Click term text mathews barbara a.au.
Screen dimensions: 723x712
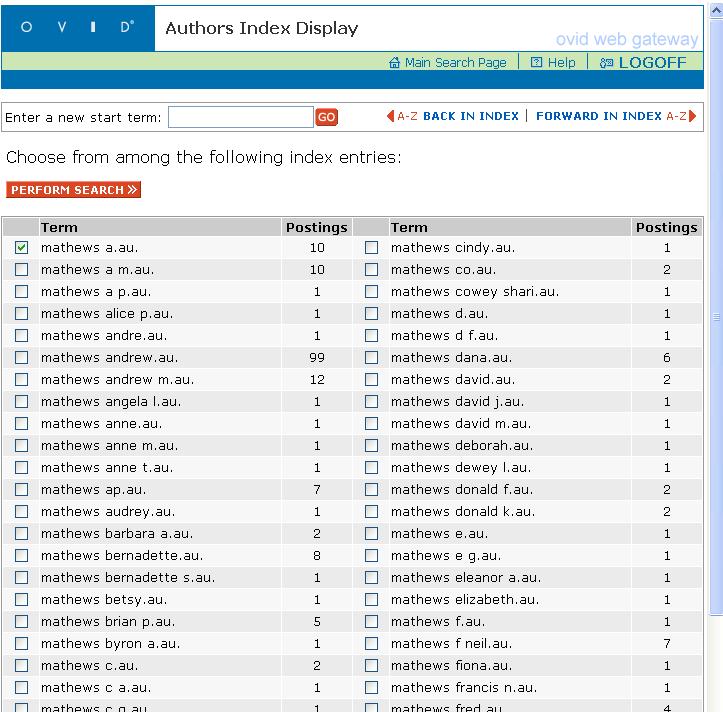tap(117, 534)
